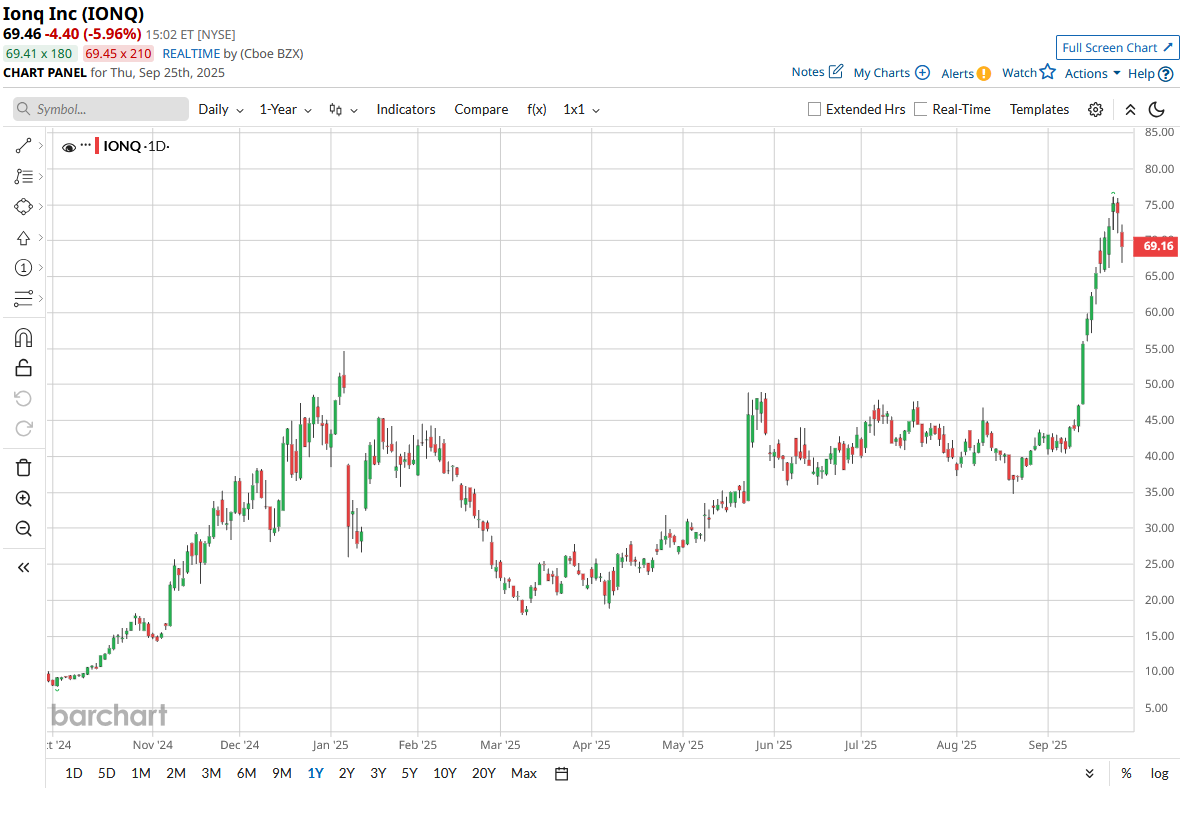Toggle the magnet snap tool
This screenshot has height=837, width=1194.
24,338
